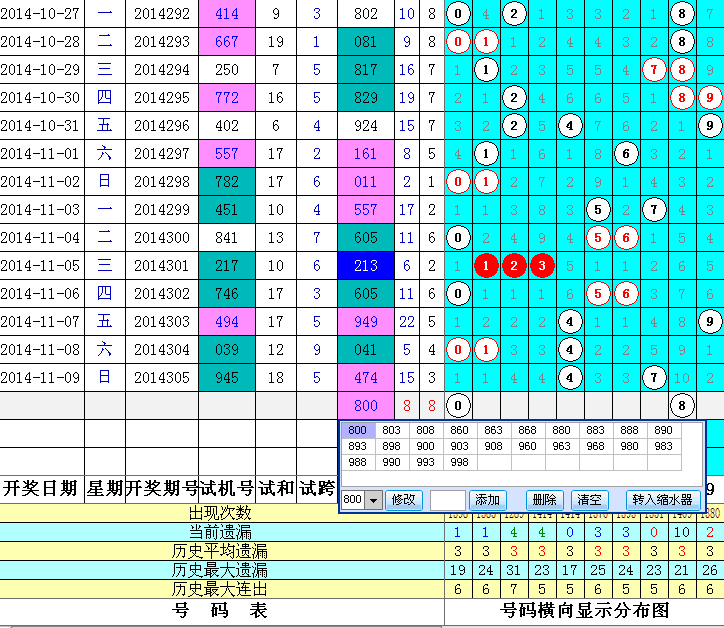This screenshot has width=724, height=628.
Task: Click the 试机号 column header
Action: [227, 488]
